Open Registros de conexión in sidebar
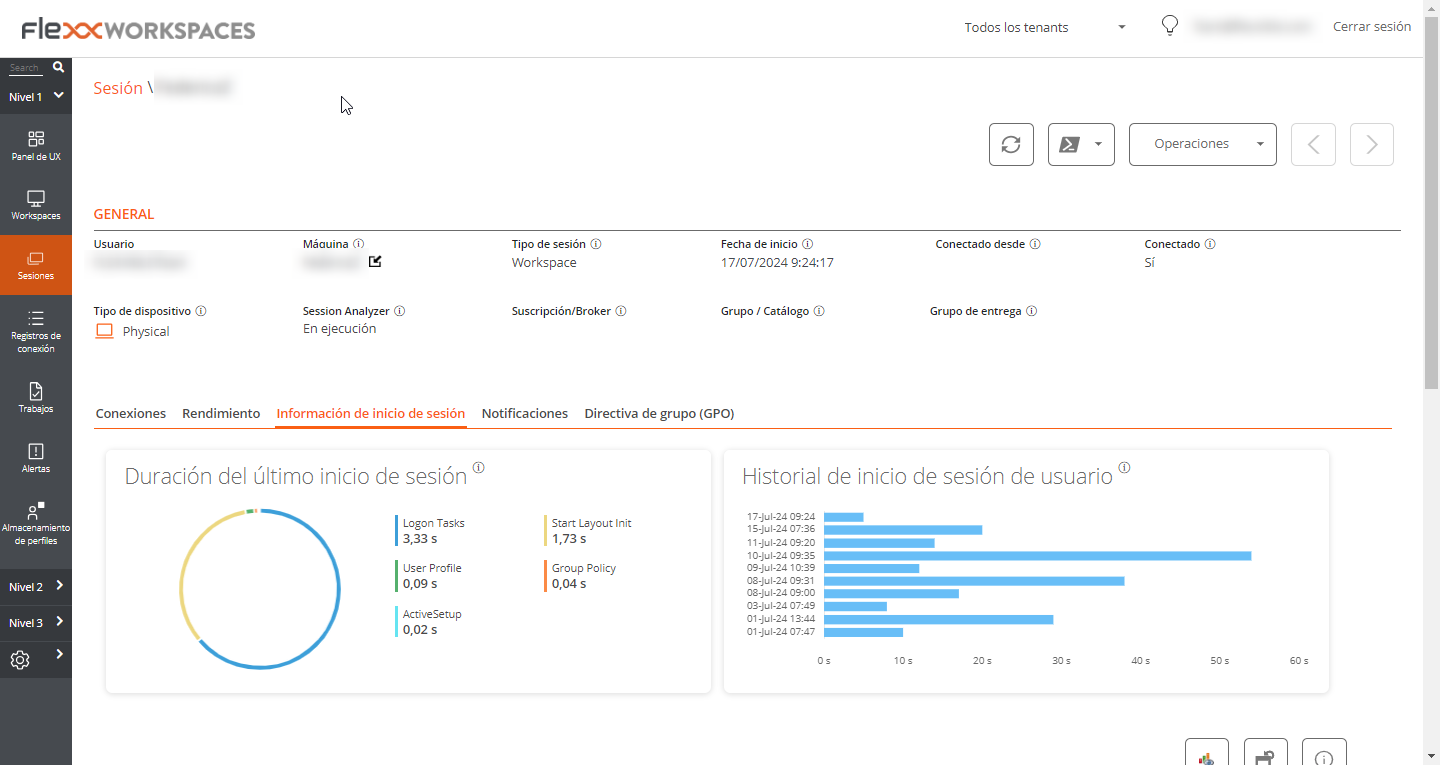Image resolution: width=1440 pixels, height=765 pixels. click(x=36, y=331)
